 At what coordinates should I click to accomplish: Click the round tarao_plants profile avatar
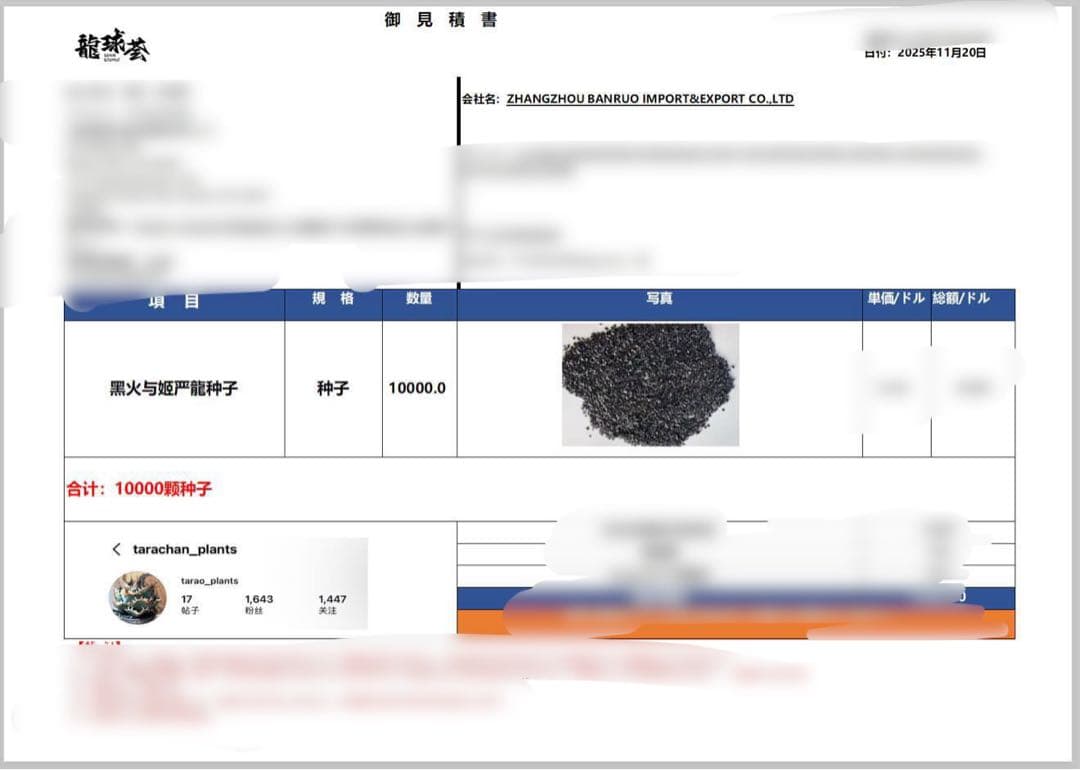137,598
